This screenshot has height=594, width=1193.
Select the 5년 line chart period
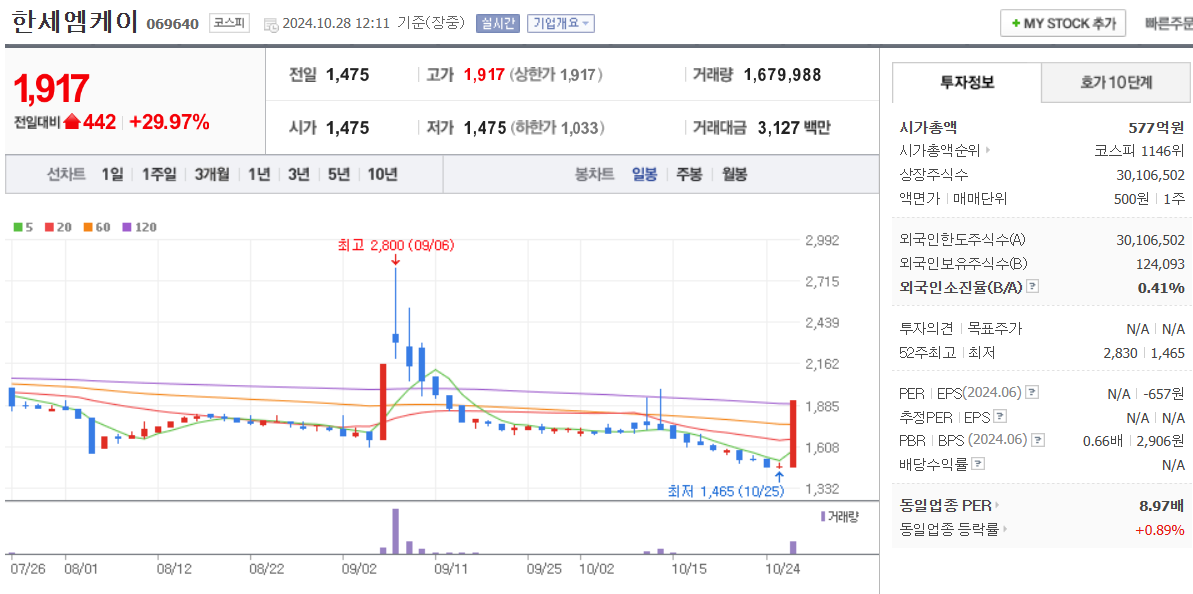pos(339,174)
